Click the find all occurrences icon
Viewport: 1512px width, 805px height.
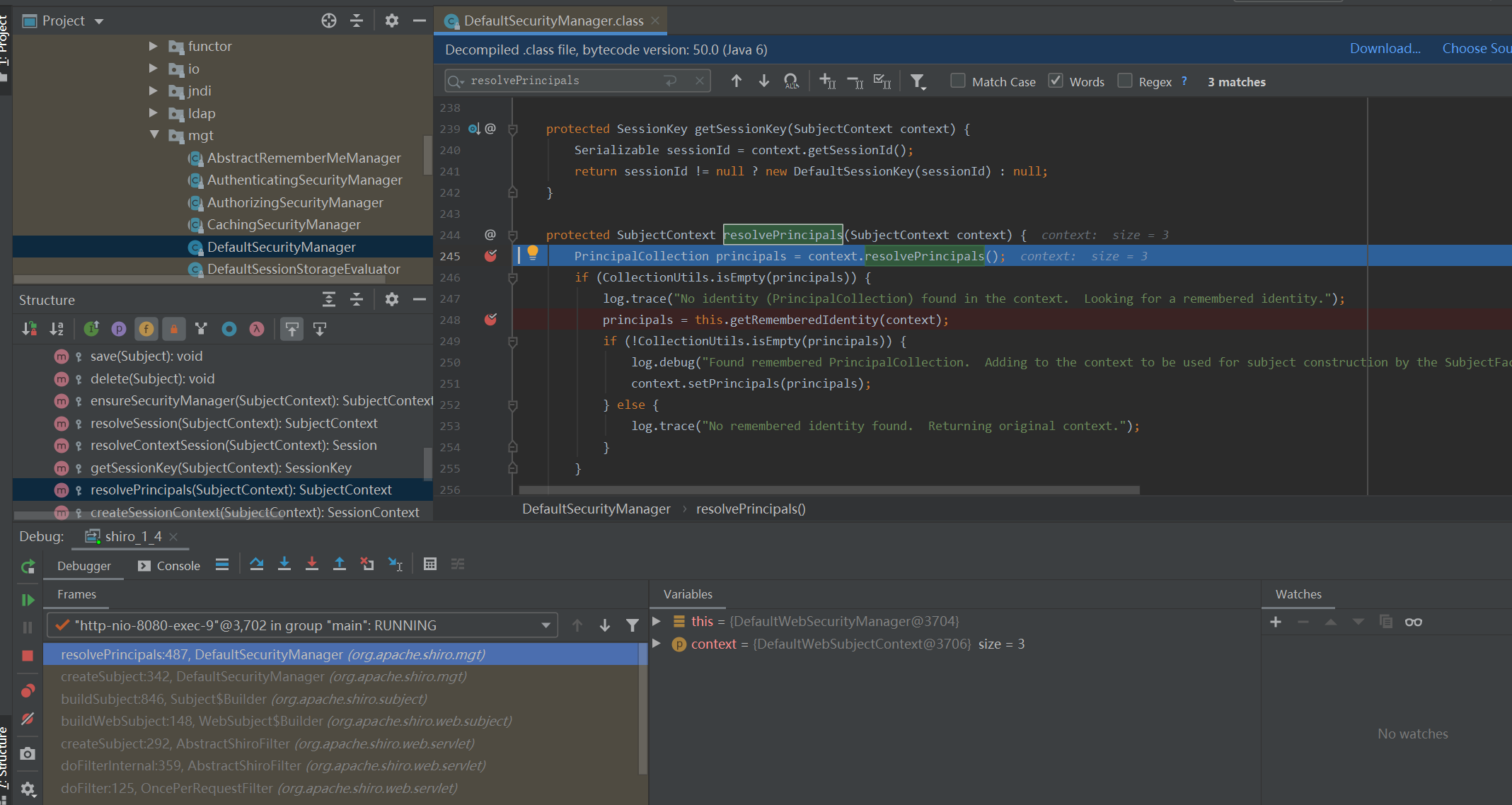pos(792,81)
